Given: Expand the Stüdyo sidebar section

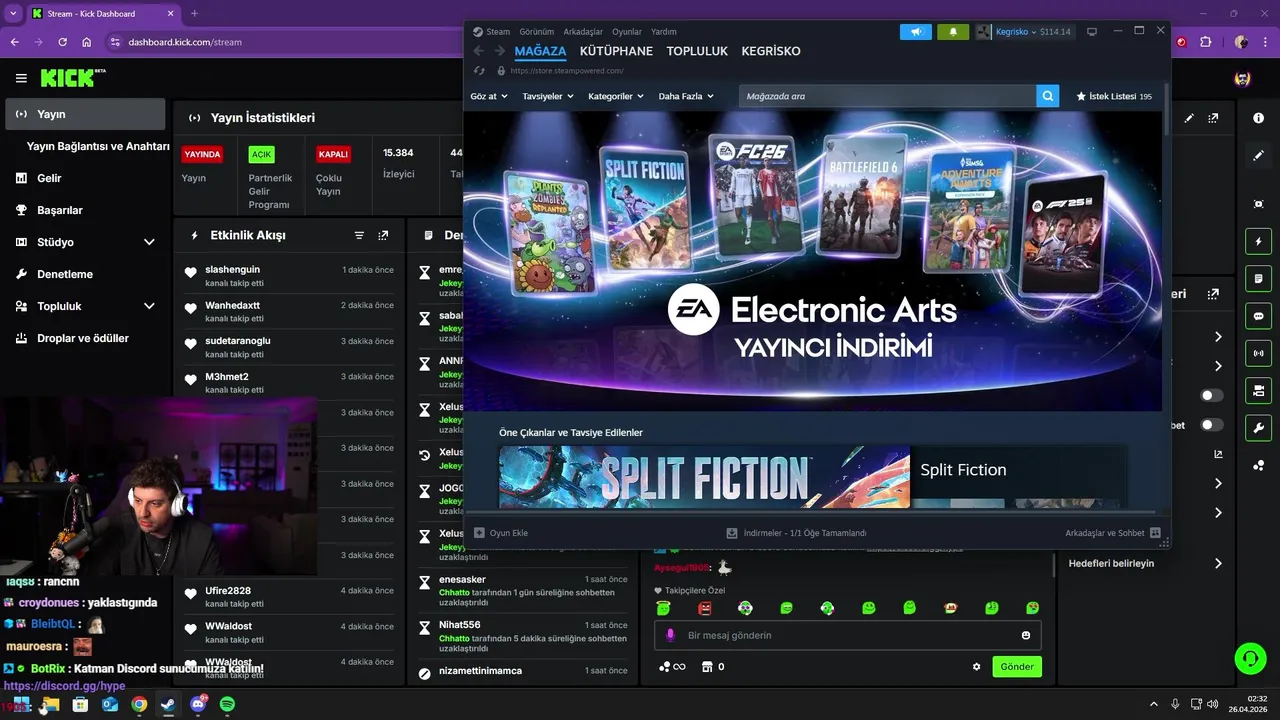Looking at the screenshot, I should (x=149, y=242).
